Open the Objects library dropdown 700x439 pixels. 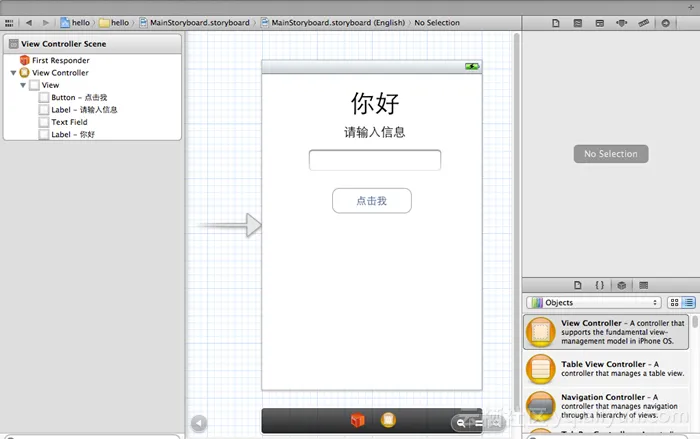(594, 302)
